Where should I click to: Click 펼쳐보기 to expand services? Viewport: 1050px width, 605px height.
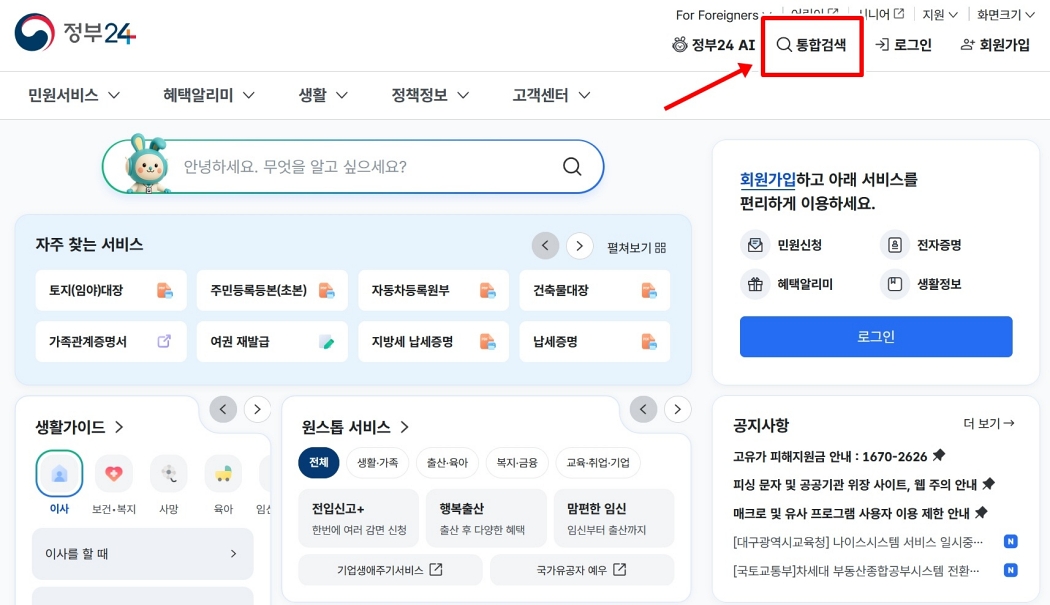point(636,247)
